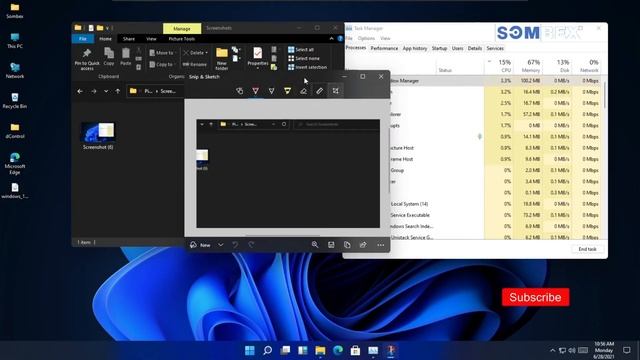
Task: Open Properties in the Explorer ribbon
Action: pos(258,57)
